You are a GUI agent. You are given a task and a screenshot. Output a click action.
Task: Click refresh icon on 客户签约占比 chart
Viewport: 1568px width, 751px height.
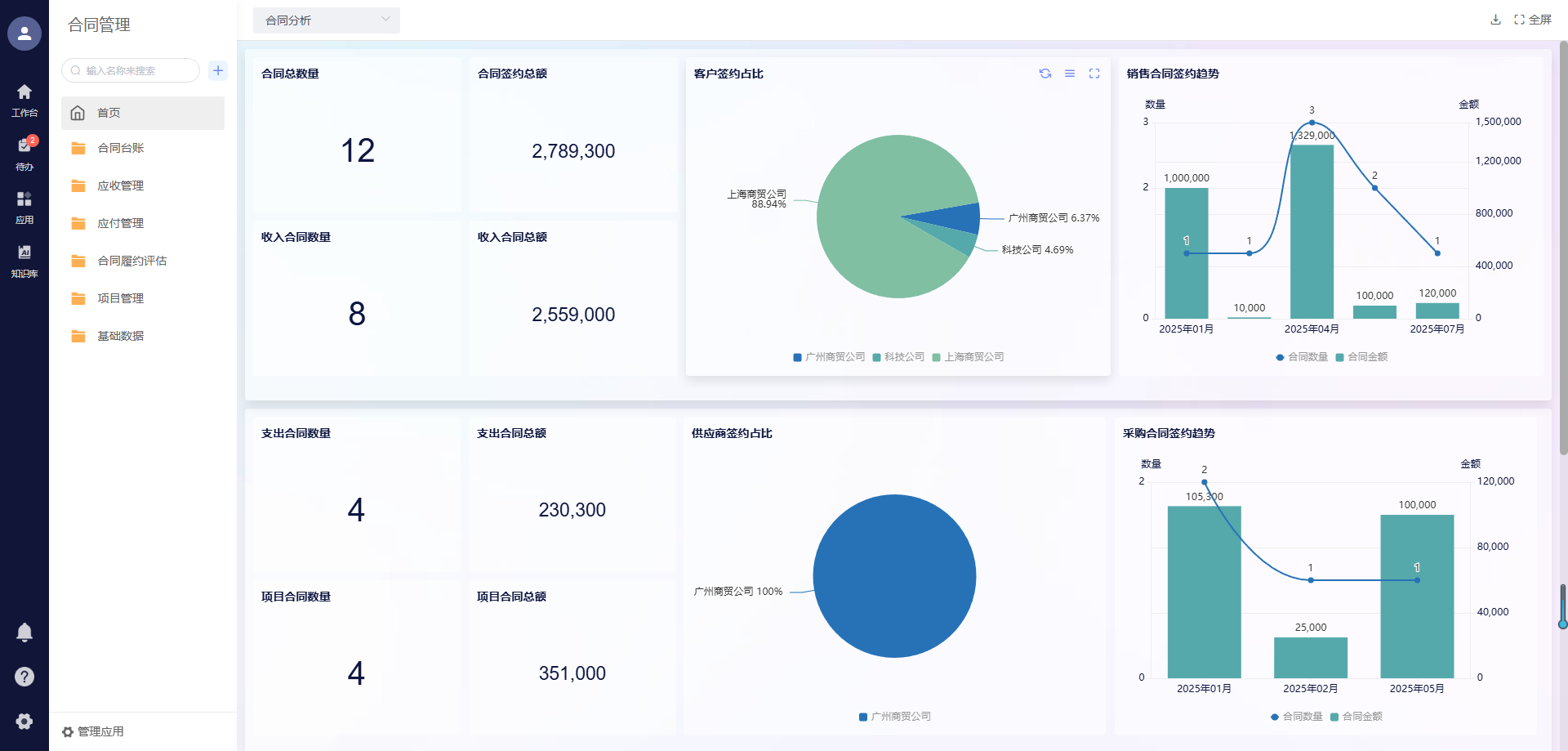1045,74
